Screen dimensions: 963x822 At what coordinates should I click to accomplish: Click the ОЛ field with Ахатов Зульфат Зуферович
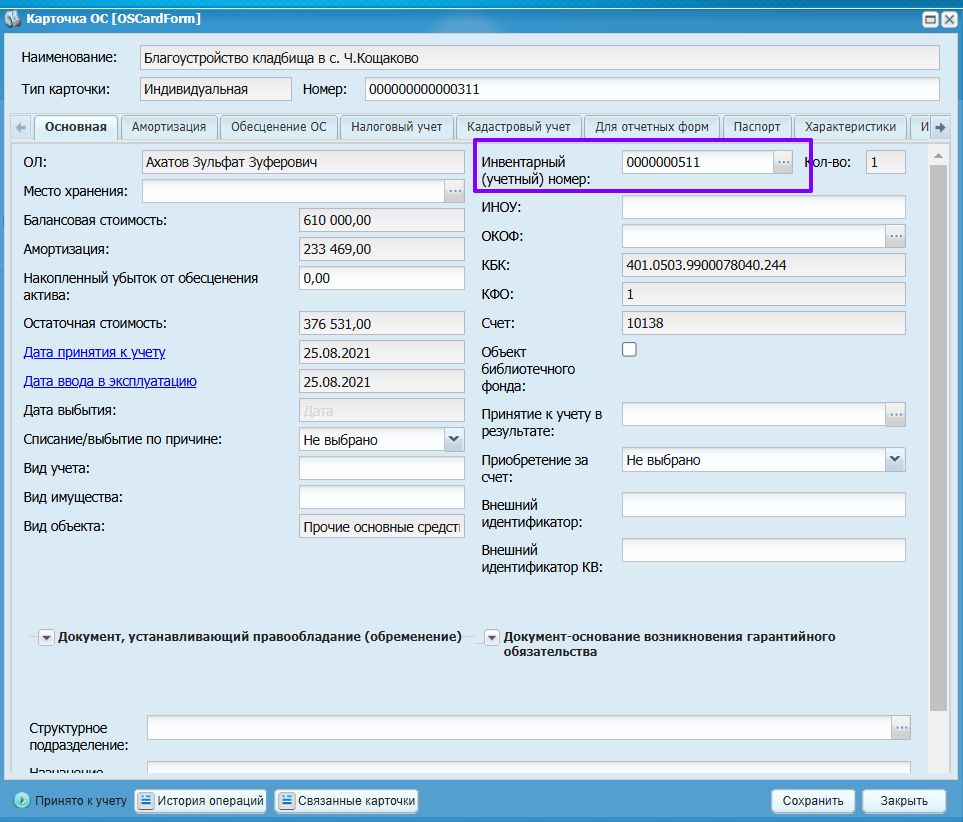click(303, 162)
